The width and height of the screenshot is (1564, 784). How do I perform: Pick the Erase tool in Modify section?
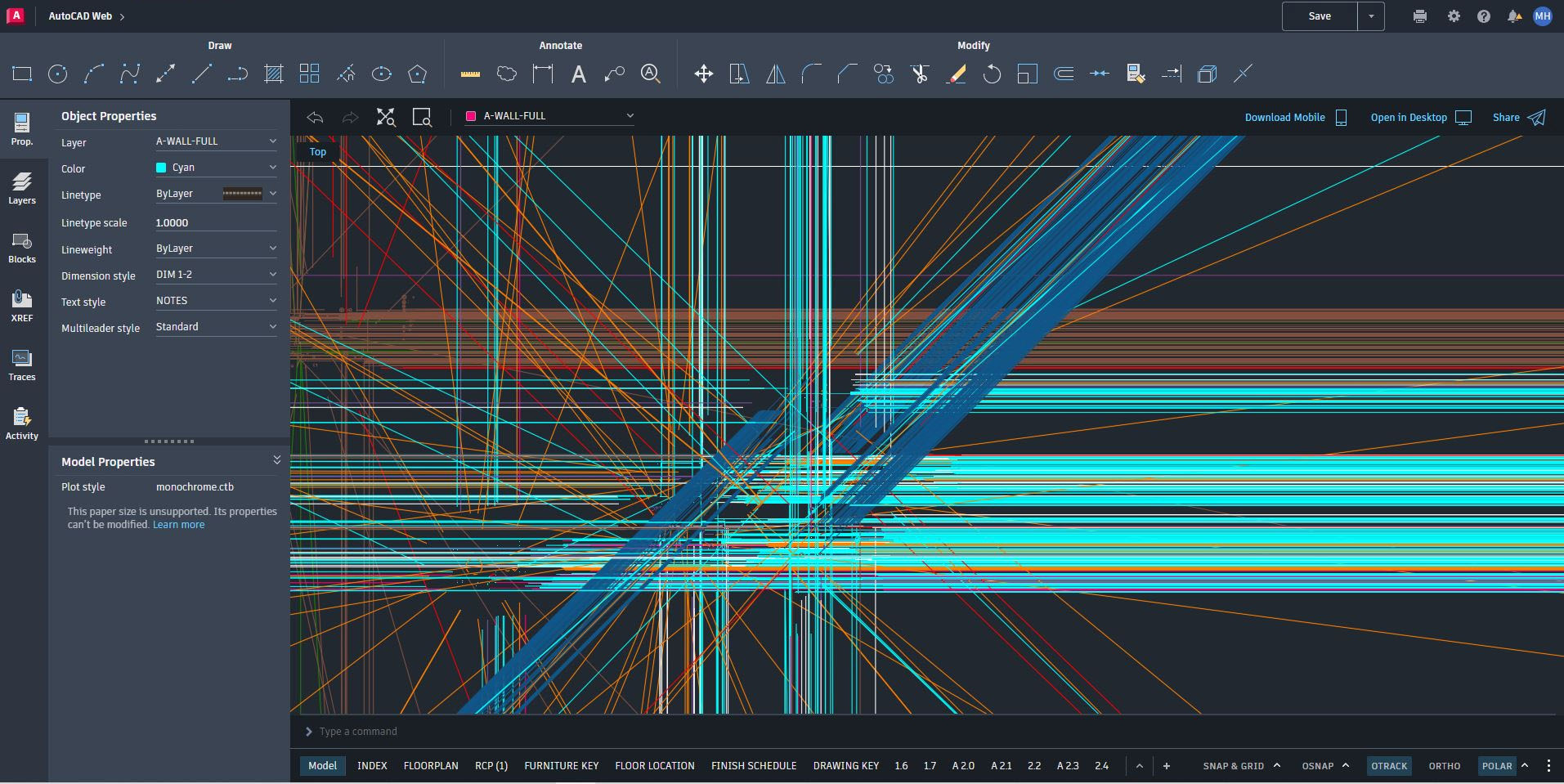tap(956, 74)
